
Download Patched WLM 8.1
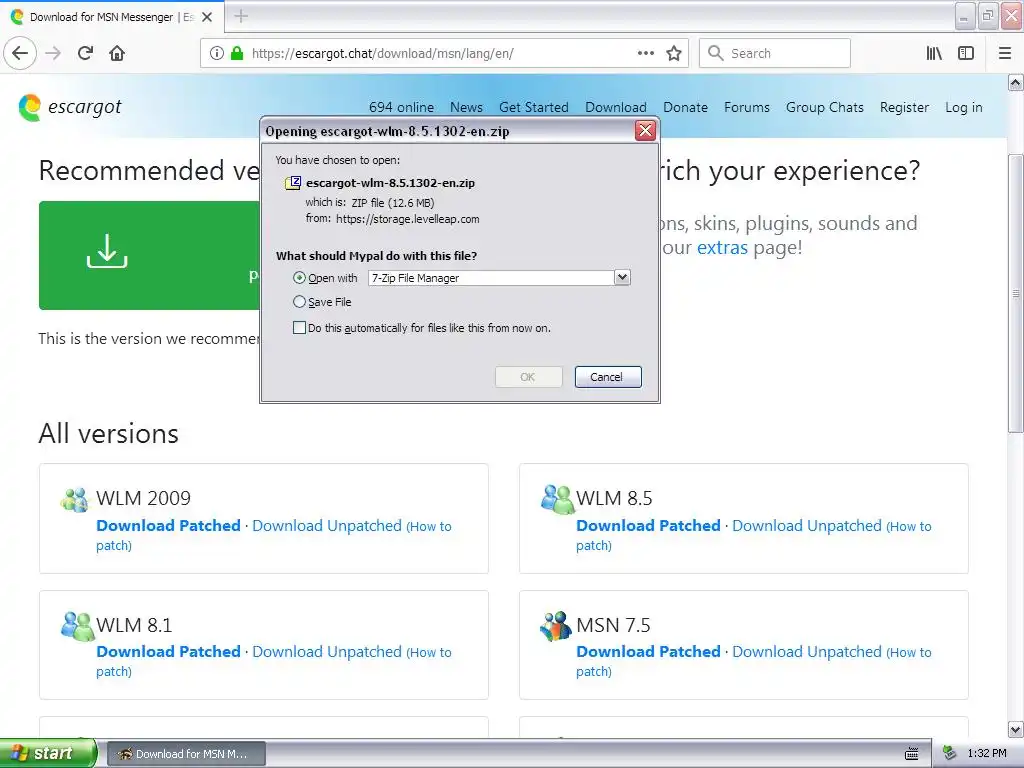click(x=168, y=652)
